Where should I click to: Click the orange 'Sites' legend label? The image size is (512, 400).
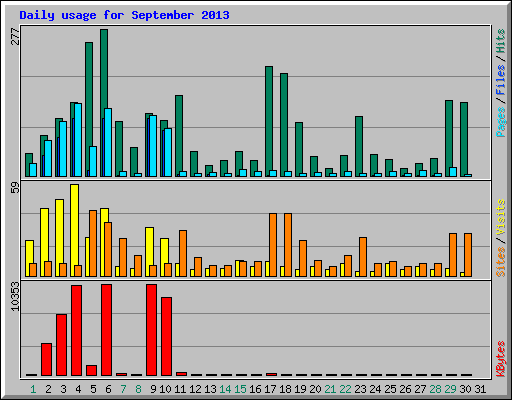pyautogui.click(x=500, y=262)
